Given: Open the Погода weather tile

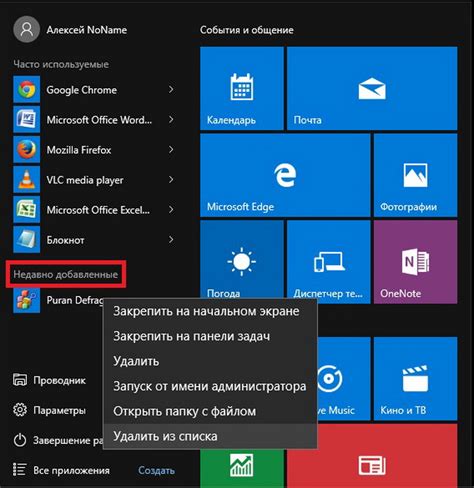Looking at the screenshot, I should (242, 260).
